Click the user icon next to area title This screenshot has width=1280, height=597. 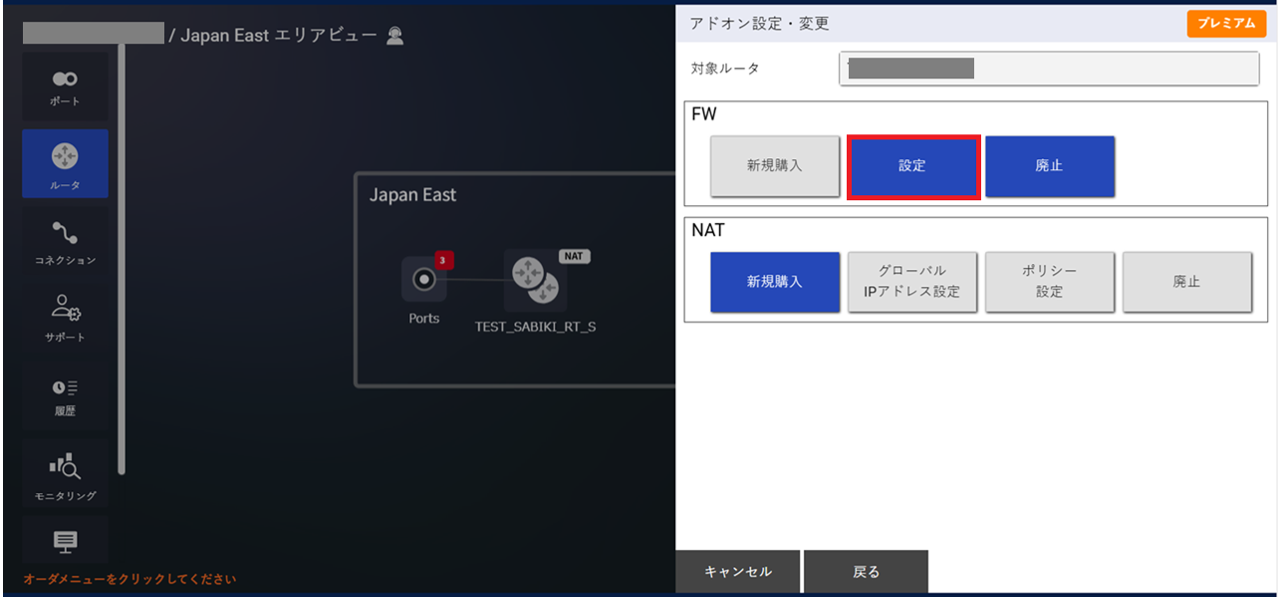[x=395, y=35]
